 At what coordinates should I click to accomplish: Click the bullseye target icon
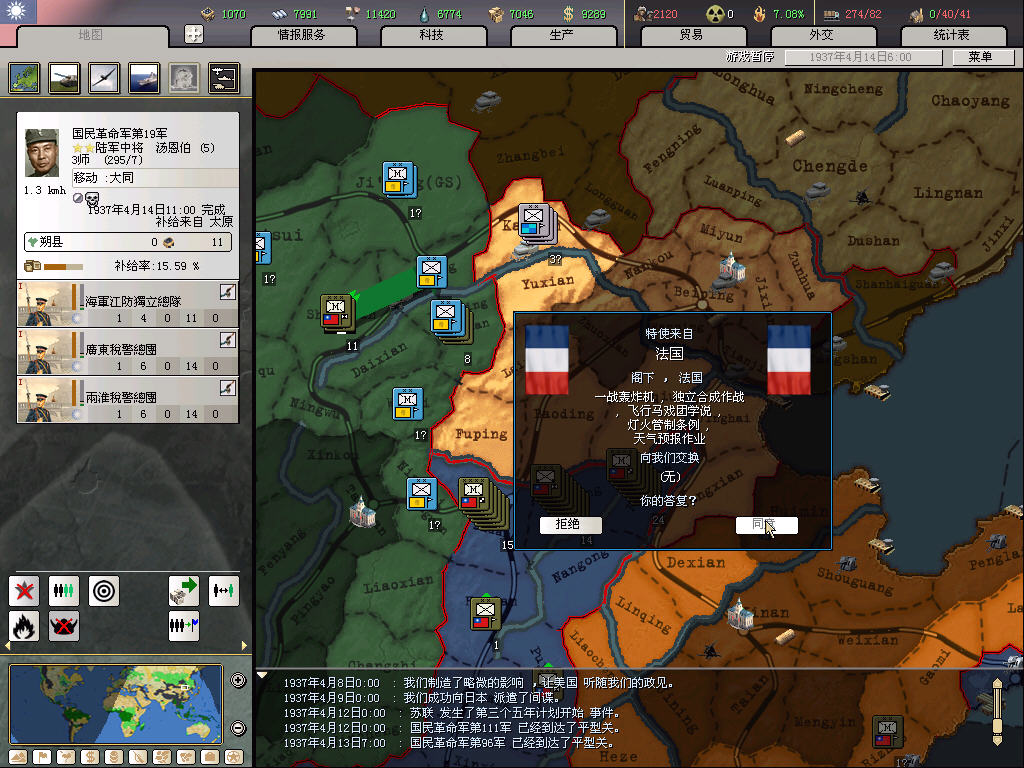point(104,591)
